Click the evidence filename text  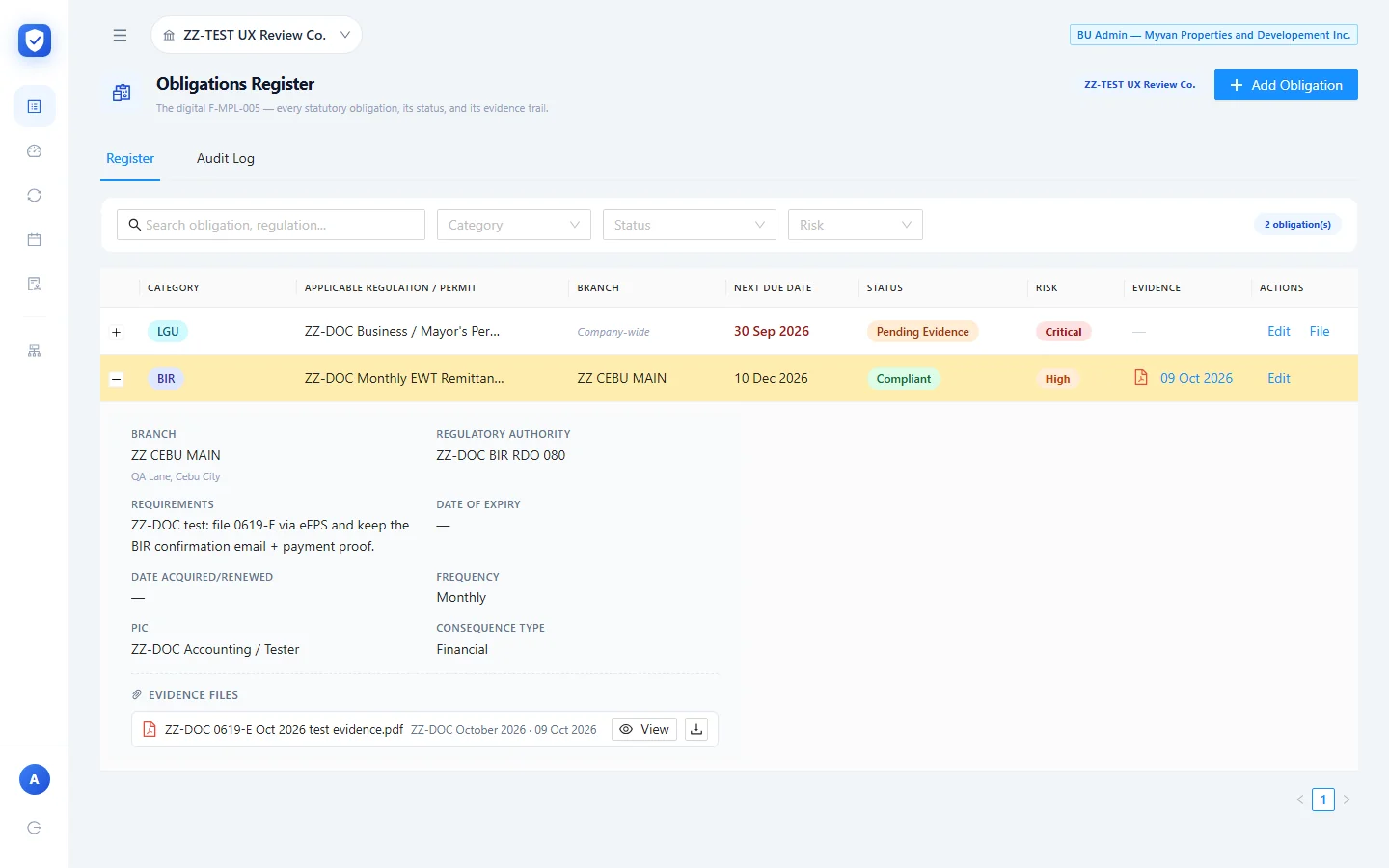[284, 729]
